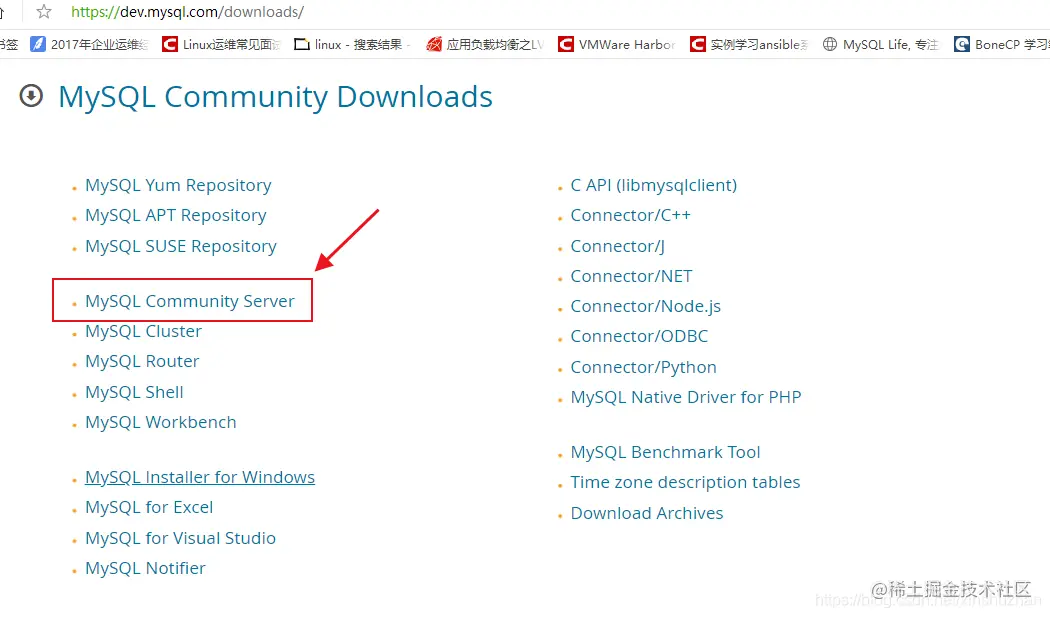Open MySQL SUSE Repository link

pos(181,246)
